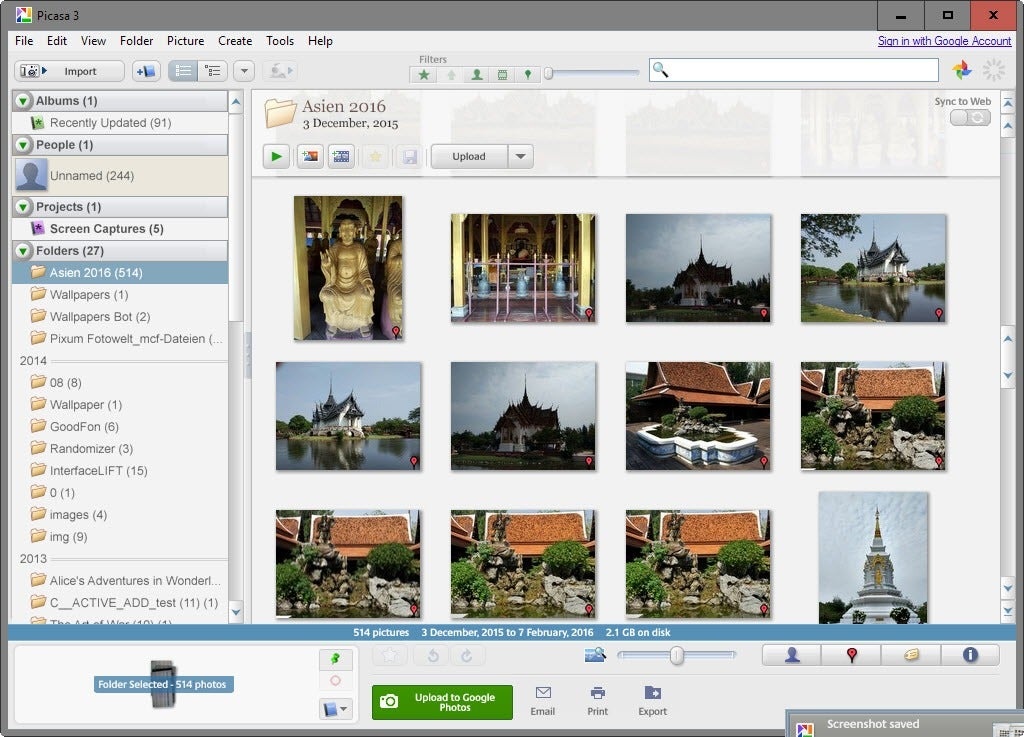Show the Tags panel
Screen dimensions: 1024x737
(910, 655)
